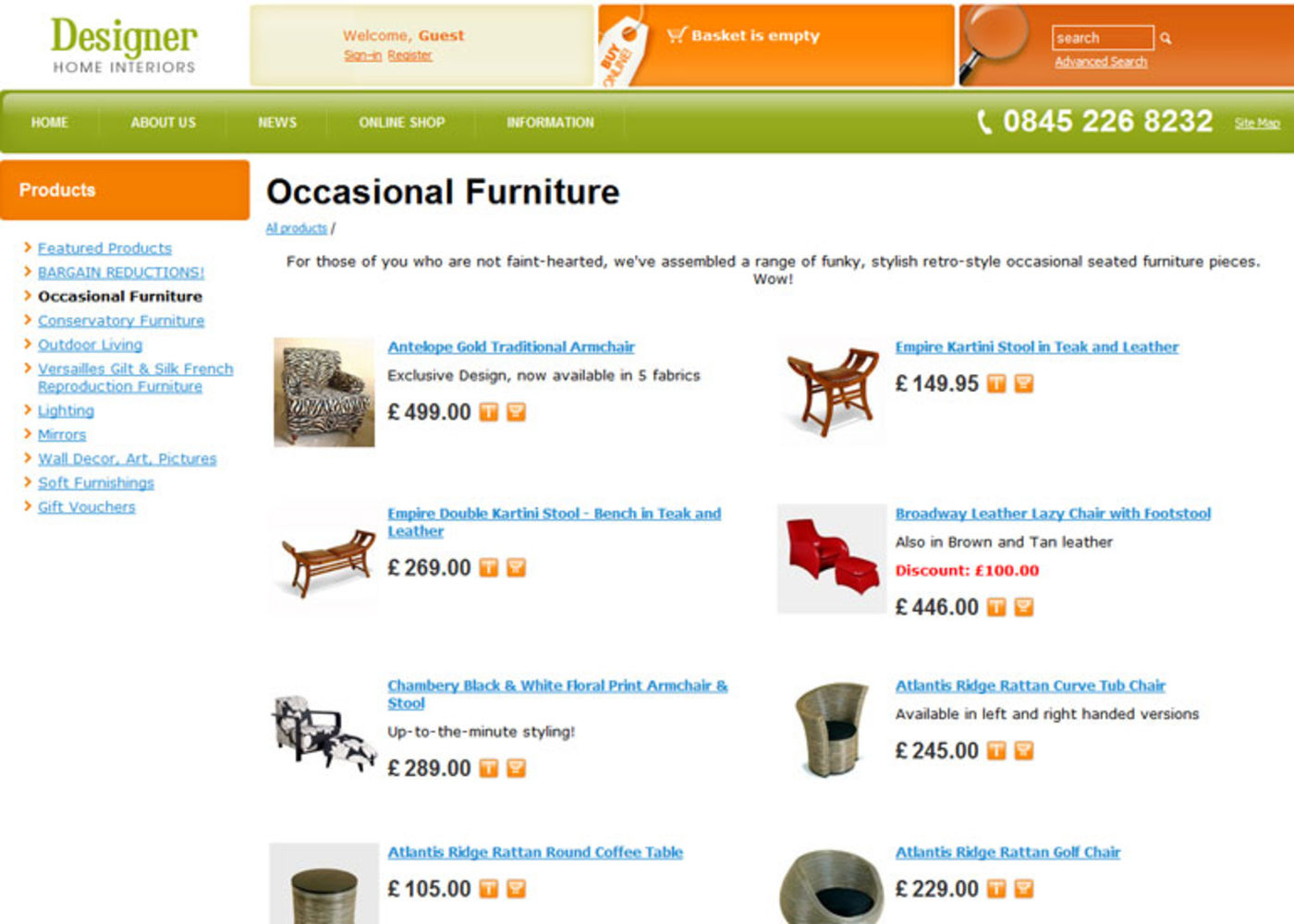Open the Online Shop menu item
The width and height of the screenshot is (1294, 924).
402,122
